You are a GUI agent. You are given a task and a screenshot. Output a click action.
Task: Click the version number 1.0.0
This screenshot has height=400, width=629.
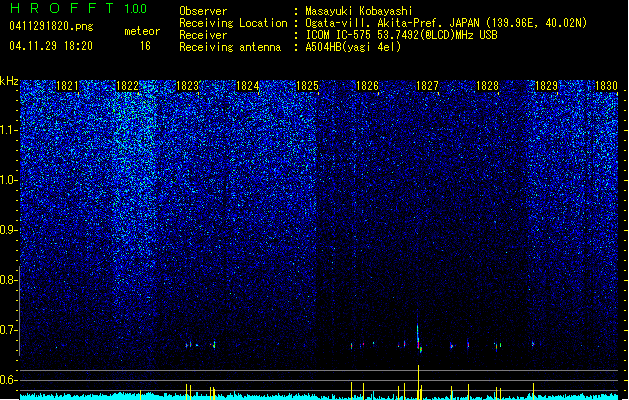(x=136, y=8)
